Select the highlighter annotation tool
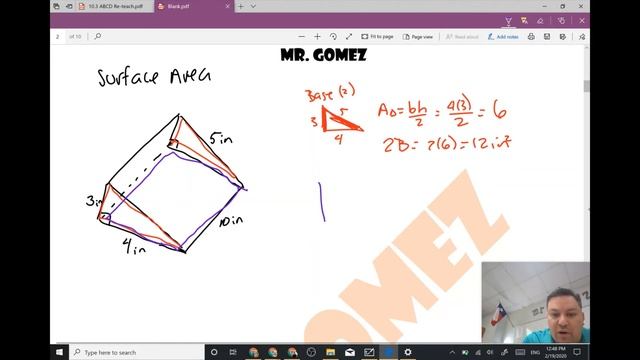Image resolution: width=640 pixels, height=360 pixels. pyautogui.click(x=524, y=21)
